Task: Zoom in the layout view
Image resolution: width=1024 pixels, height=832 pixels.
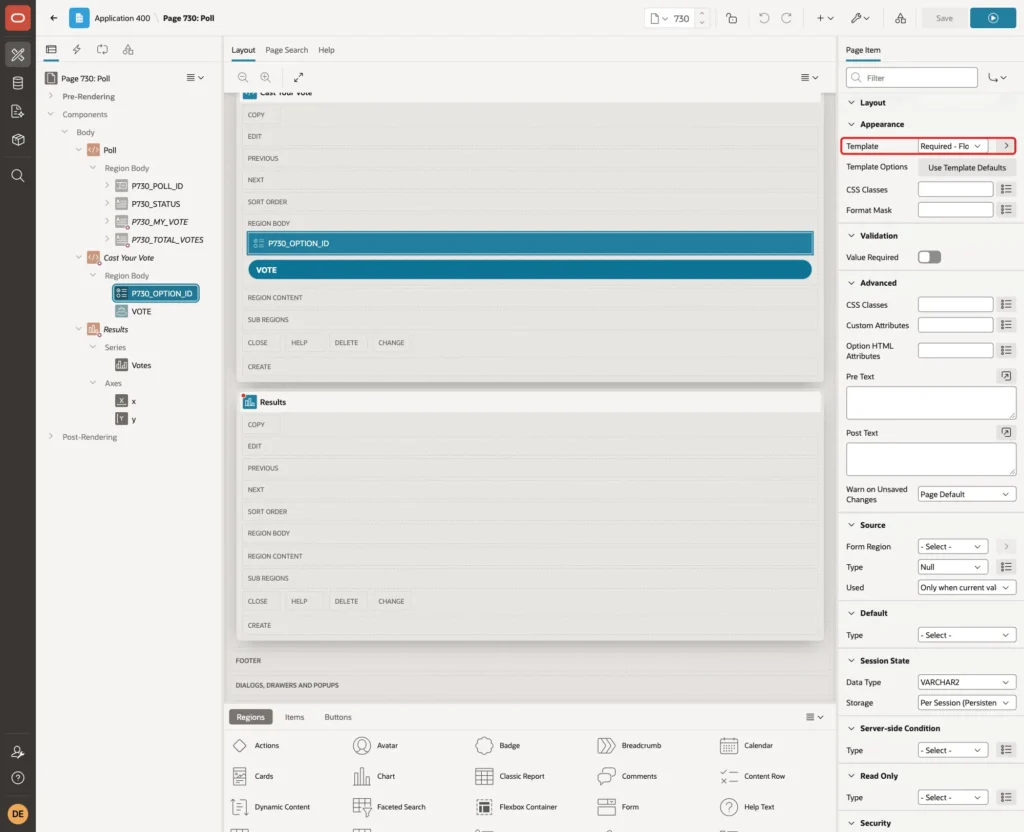Action: click(266, 77)
